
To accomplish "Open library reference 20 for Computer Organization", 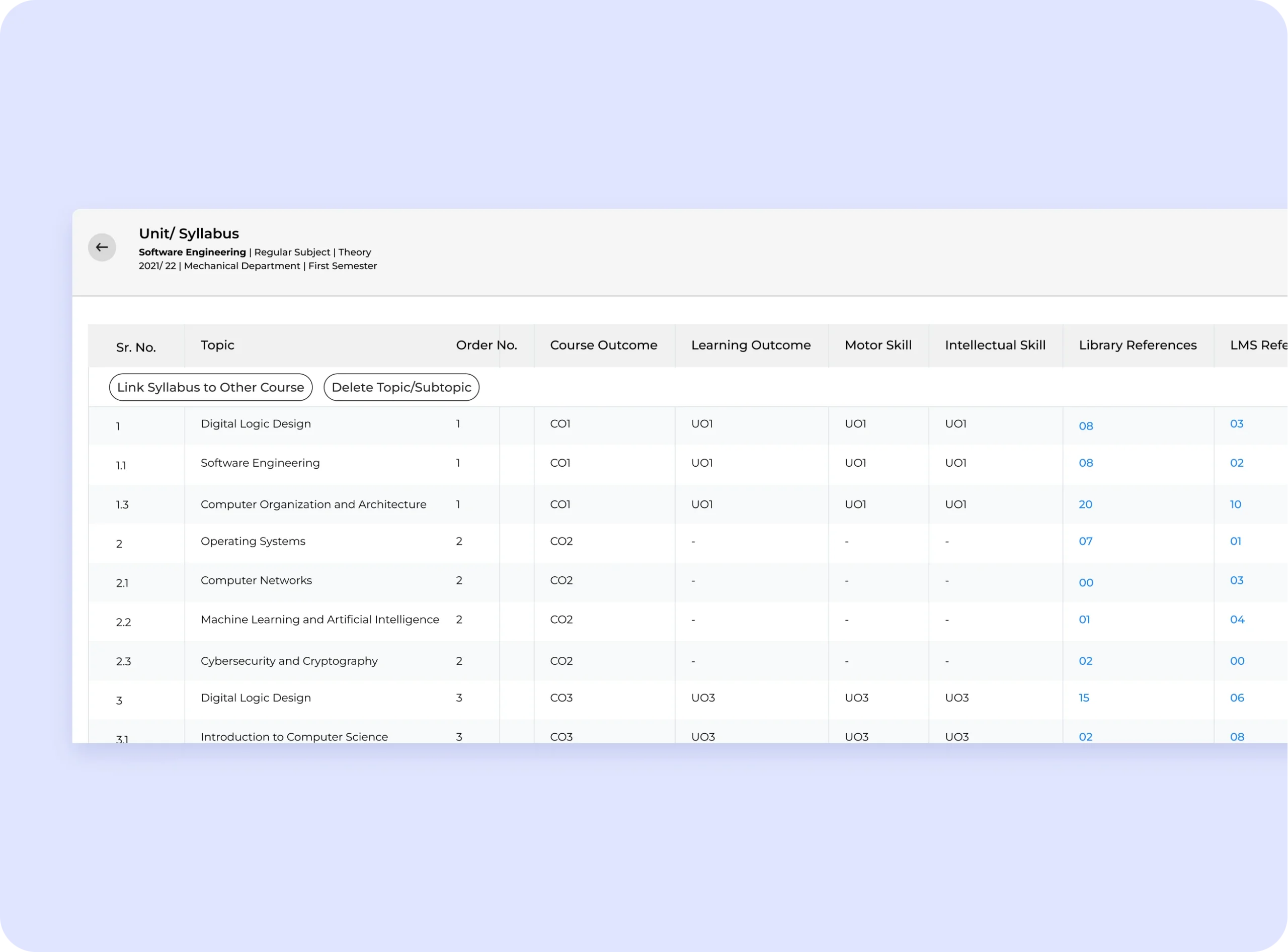I will tap(1085, 504).
